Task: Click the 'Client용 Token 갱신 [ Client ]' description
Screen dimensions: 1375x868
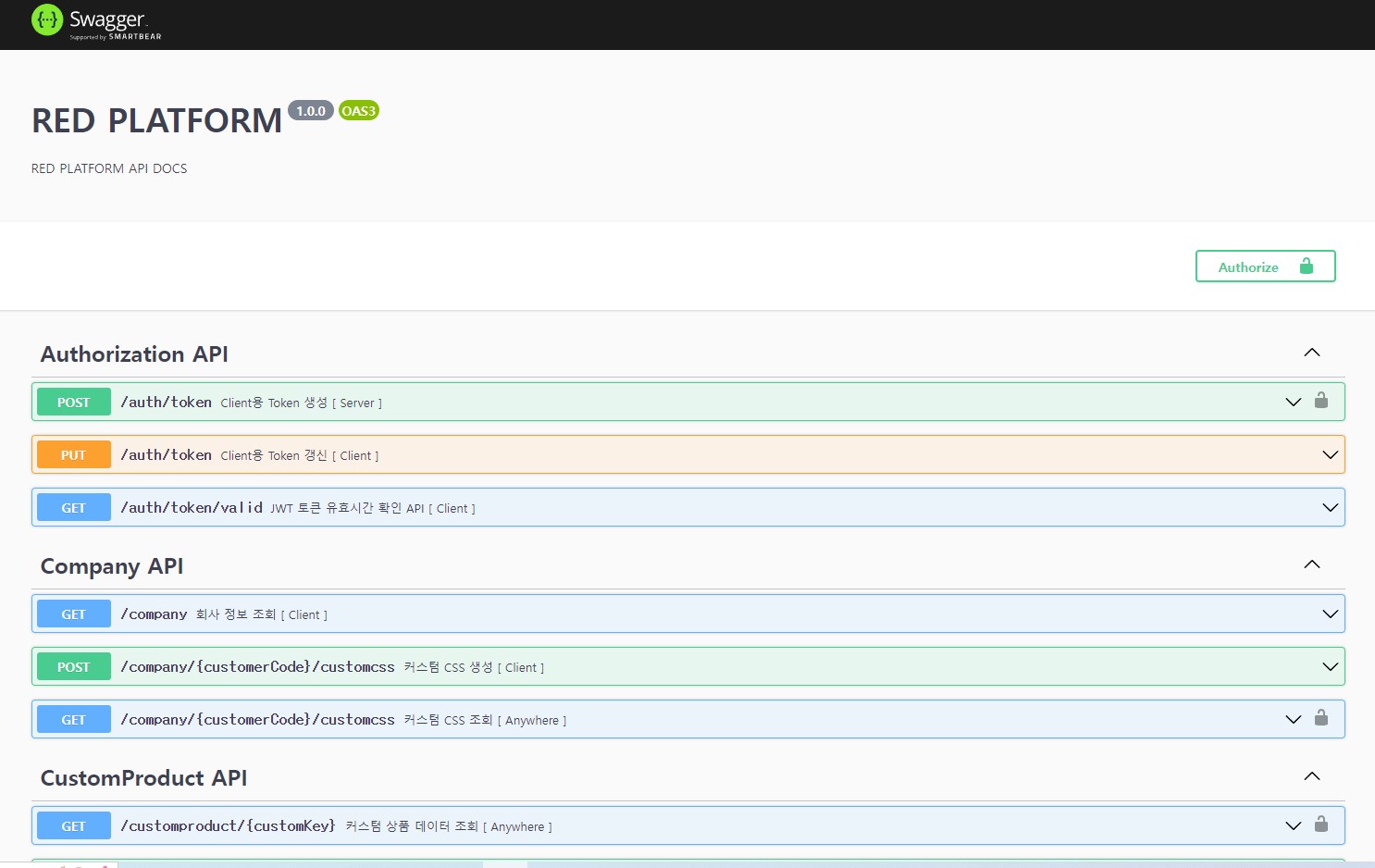Action: tap(299, 455)
